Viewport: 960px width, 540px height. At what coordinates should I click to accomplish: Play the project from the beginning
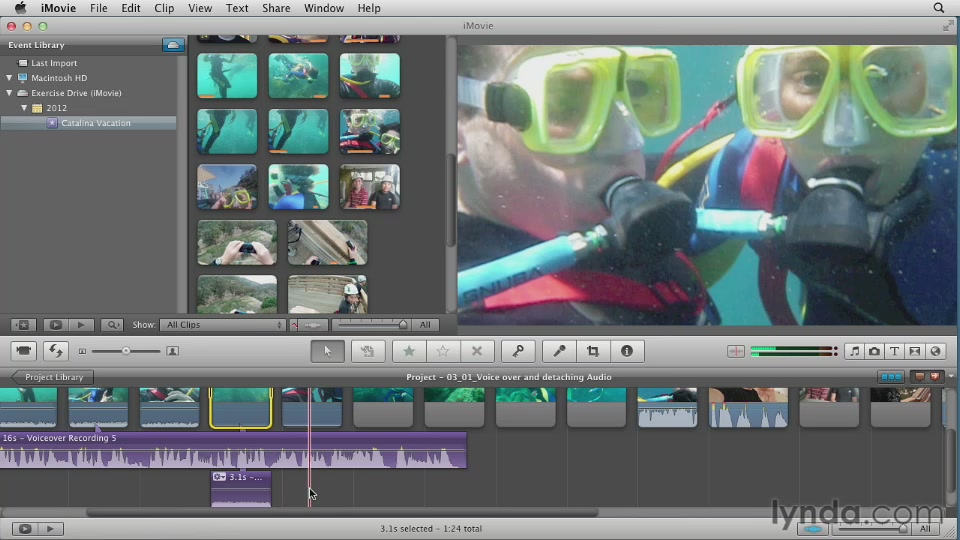coord(51,529)
